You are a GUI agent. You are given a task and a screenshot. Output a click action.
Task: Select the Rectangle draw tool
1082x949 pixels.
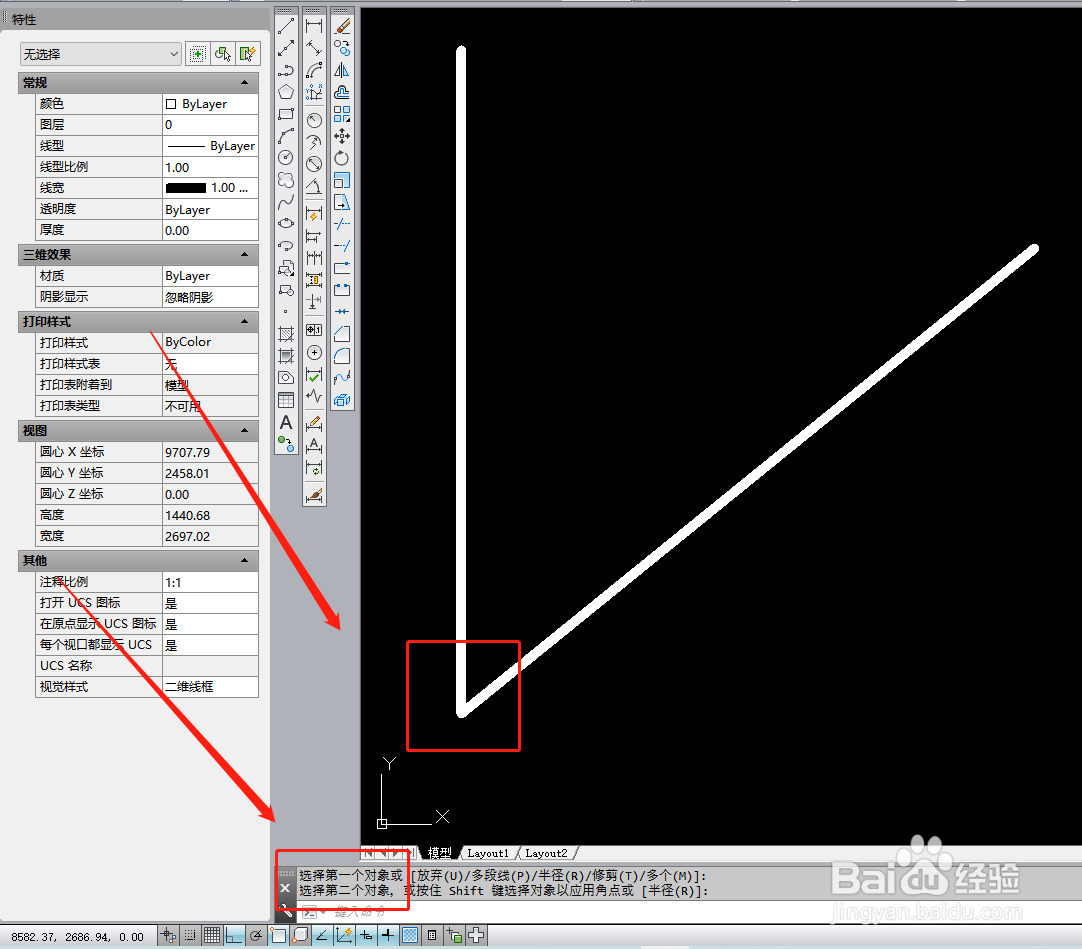pyautogui.click(x=286, y=114)
